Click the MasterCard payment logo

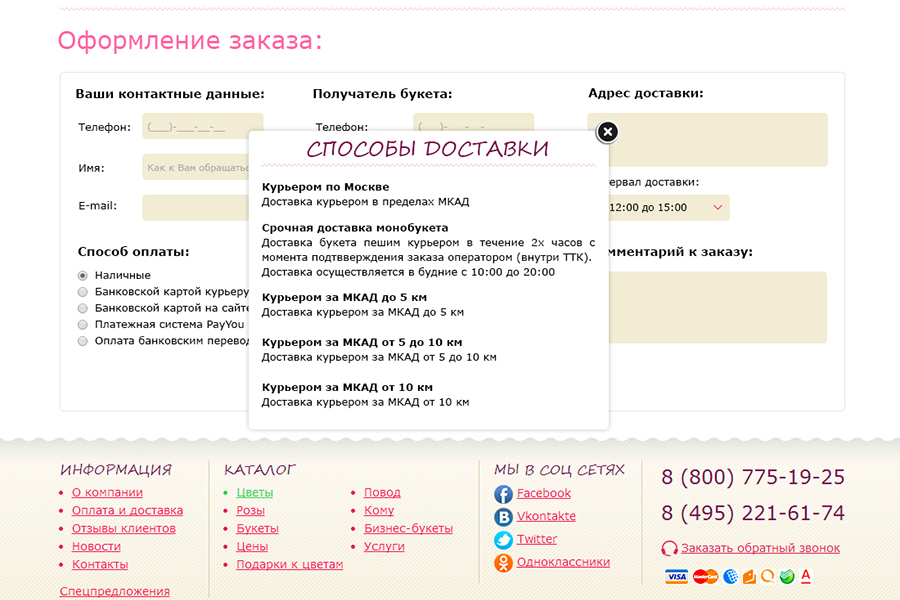(705, 577)
